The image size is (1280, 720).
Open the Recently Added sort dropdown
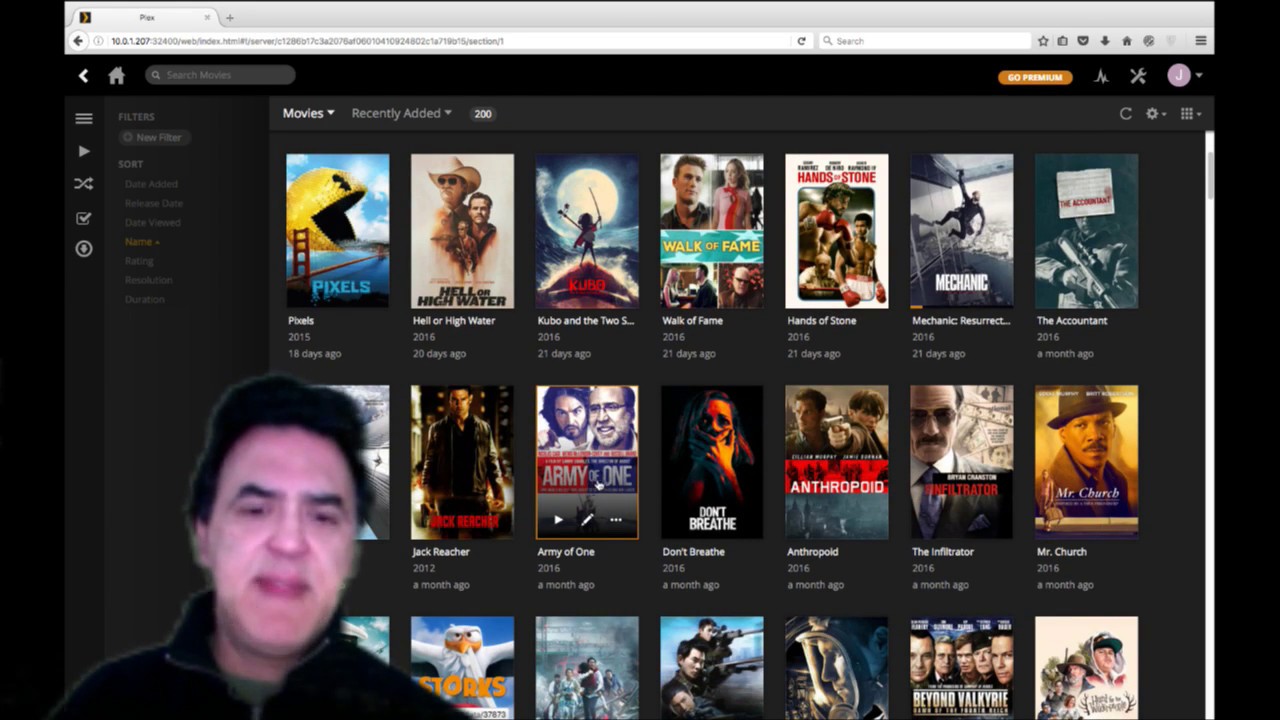point(401,114)
